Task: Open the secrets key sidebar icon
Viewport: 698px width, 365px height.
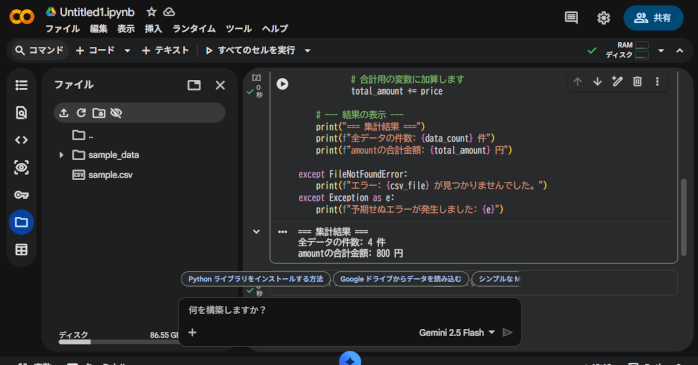Action: point(21,195)
